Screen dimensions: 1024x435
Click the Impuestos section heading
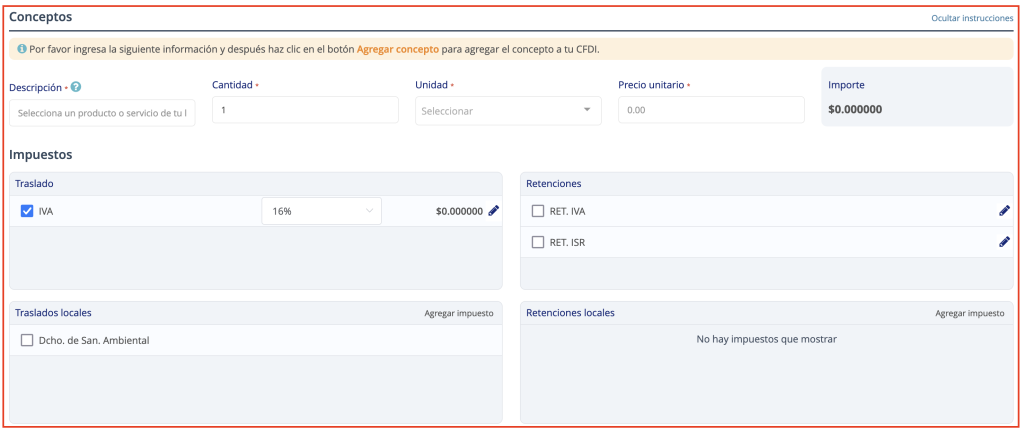(x=40, y=155)
